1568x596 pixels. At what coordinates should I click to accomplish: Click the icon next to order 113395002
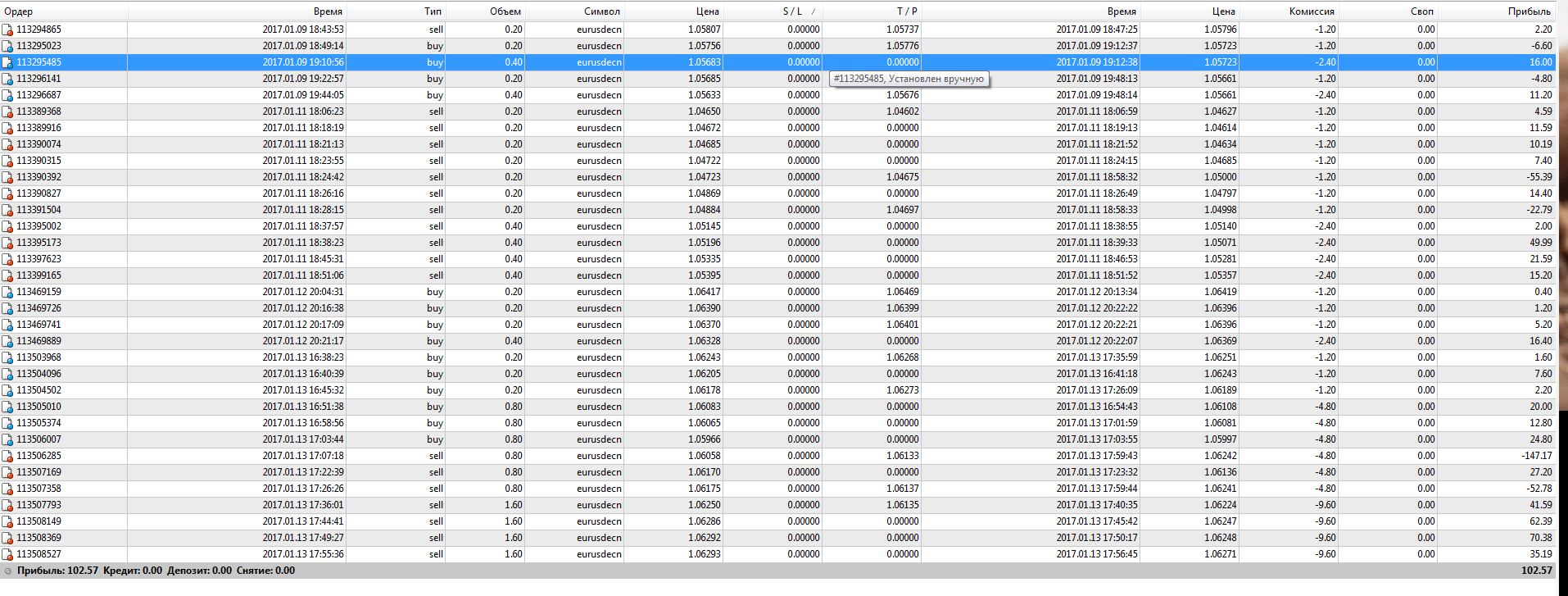click(x=7, y=226)
